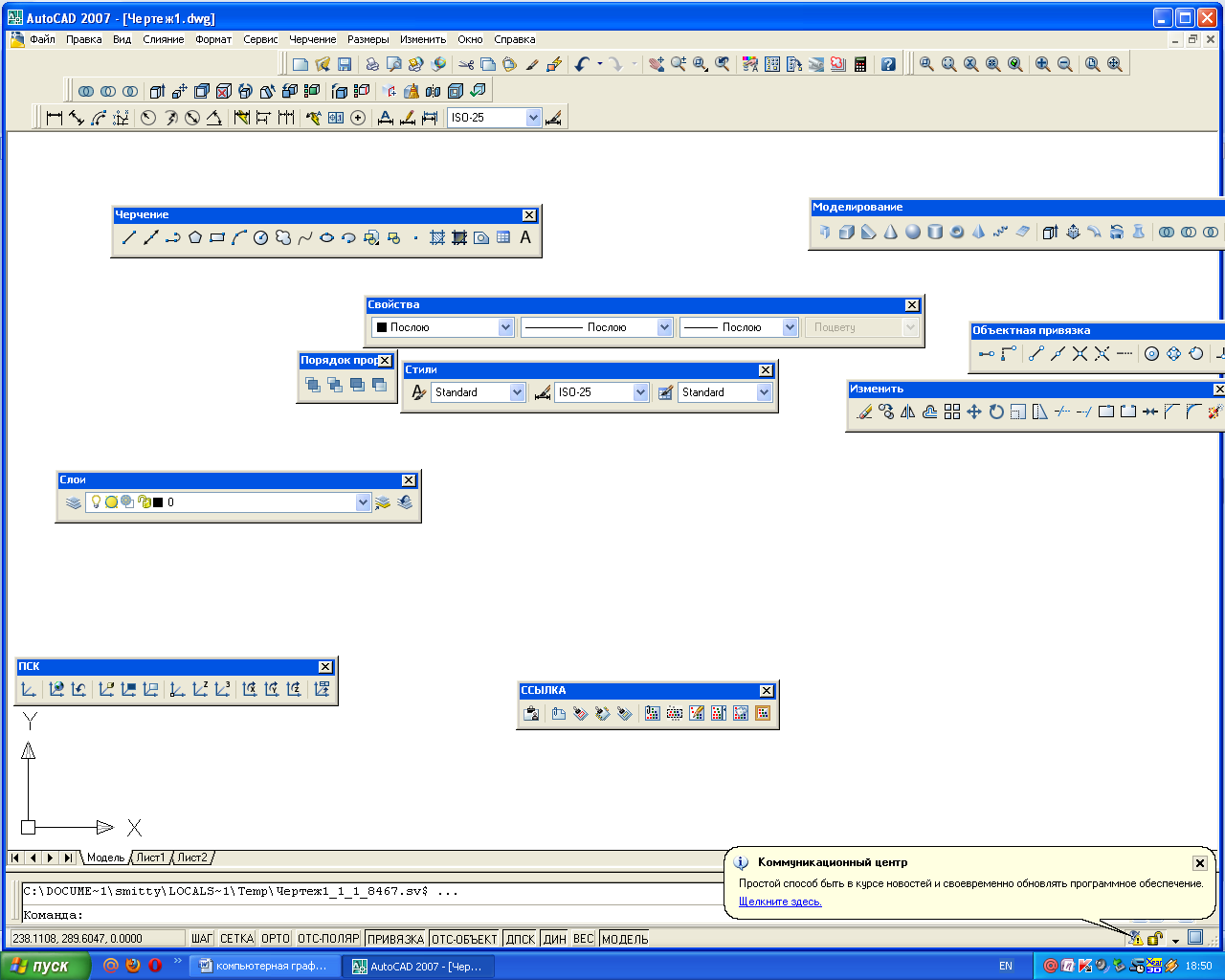Create a Sphere in Моделирование toolbar

tap(913, 232)
